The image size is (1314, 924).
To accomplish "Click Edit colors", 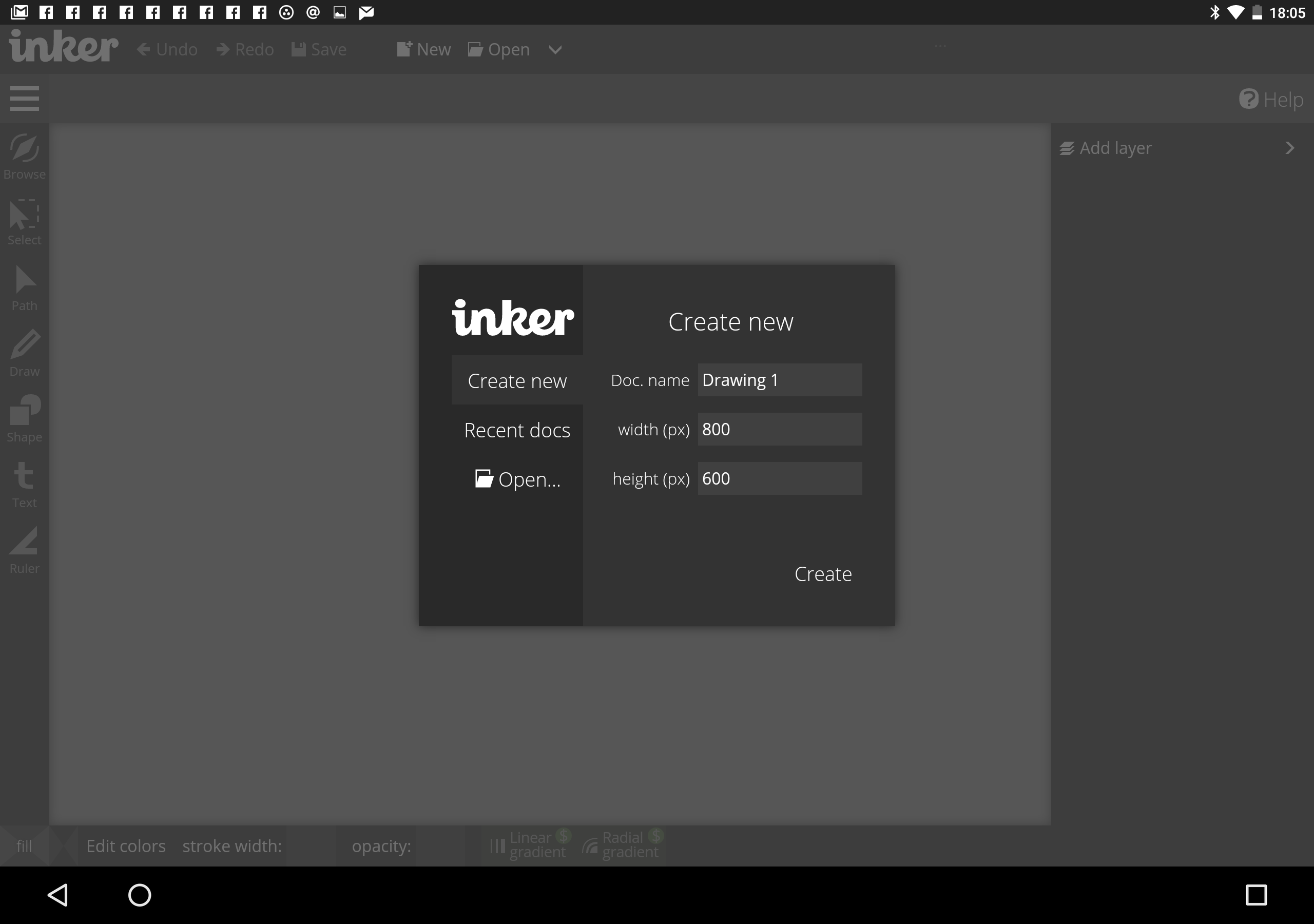I will [x=126, y=846].
